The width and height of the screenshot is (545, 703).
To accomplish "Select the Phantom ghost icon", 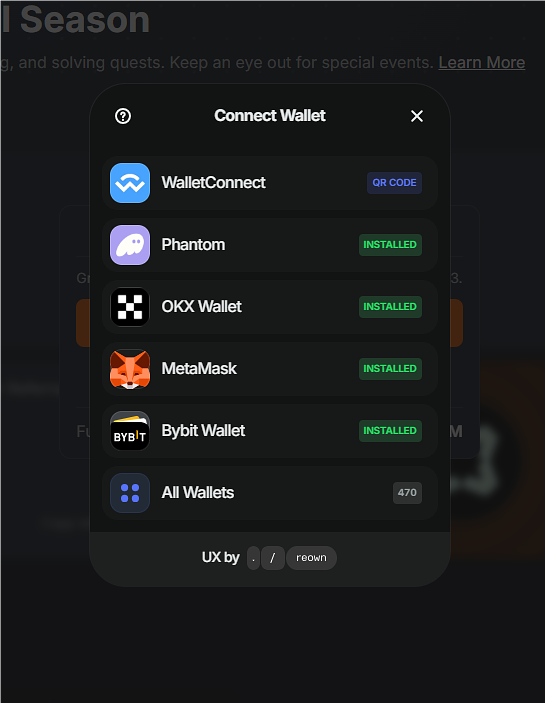I will click(130, 245).
